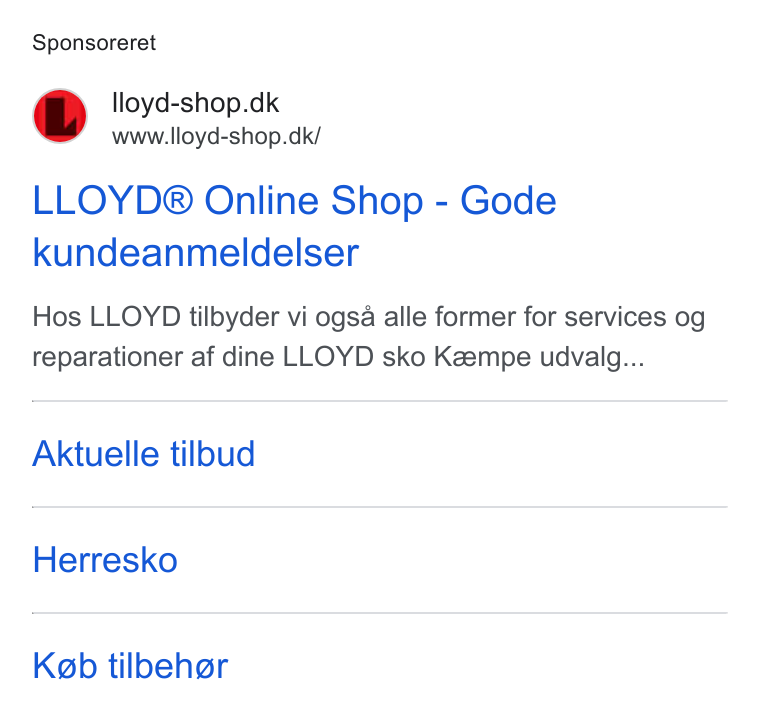760x718 pixels.
Task: Click the red LLOYD logo icon
Action: (60, 116)
